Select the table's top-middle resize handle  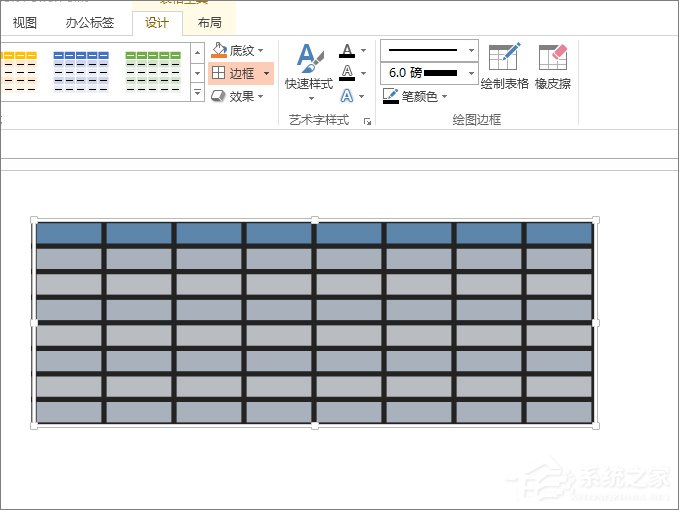[x=315, y=220]
